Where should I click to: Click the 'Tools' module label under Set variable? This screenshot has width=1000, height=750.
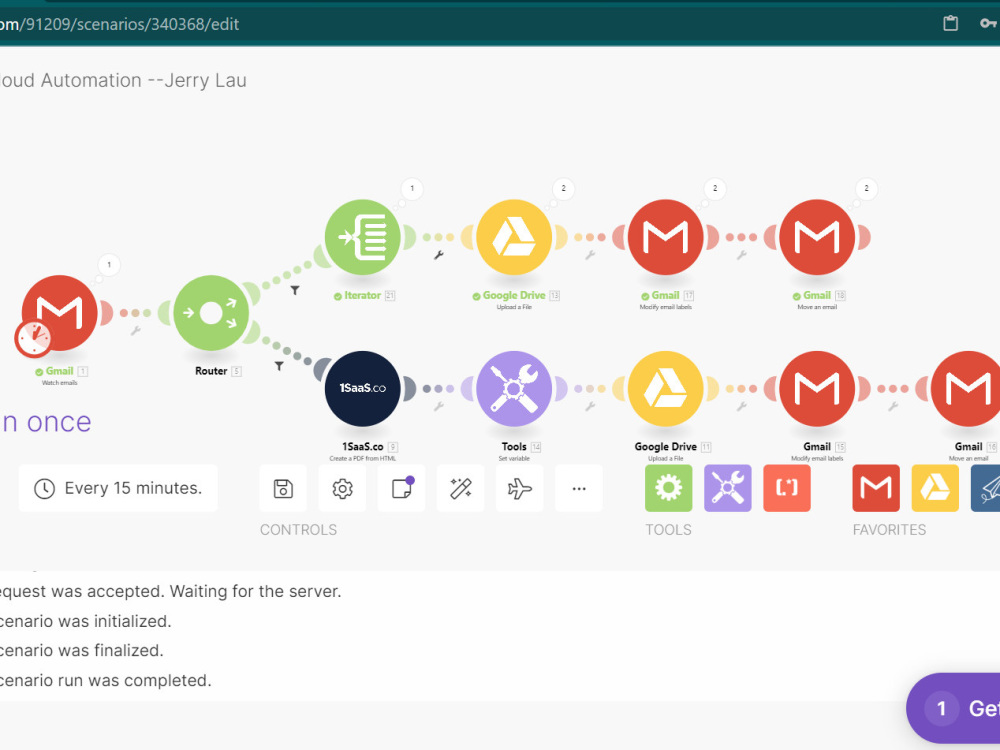click(x=514, y=447)
